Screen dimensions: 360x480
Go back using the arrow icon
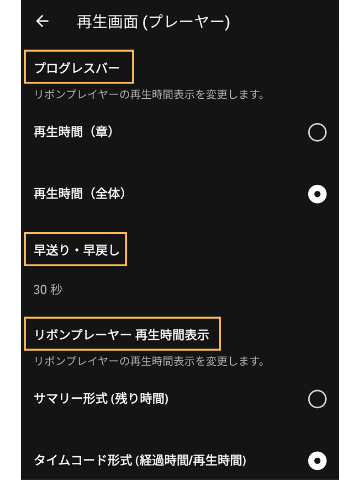42,22
